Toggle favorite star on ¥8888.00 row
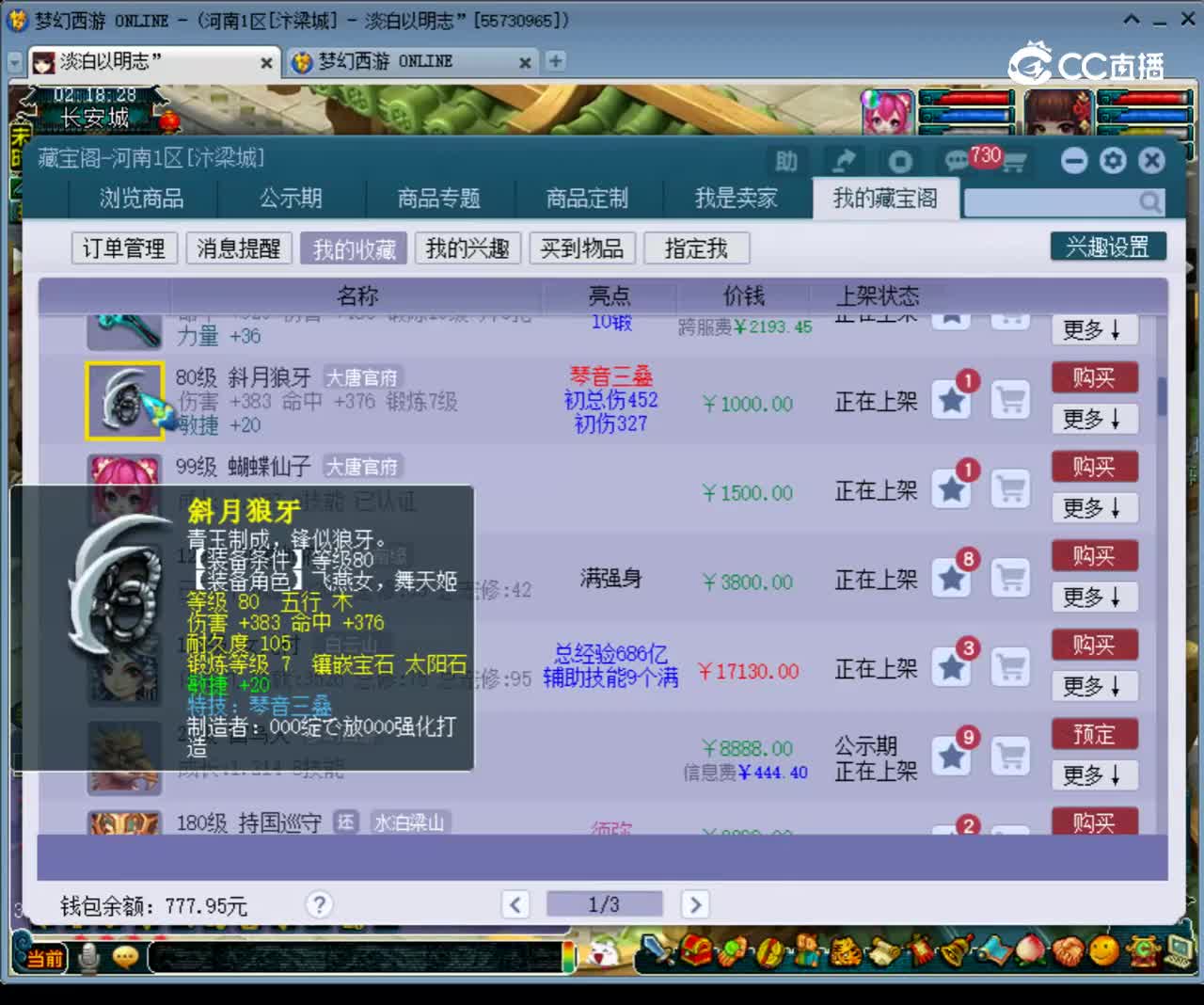Image resolution: width=1204 pixels, height=1005 pixels. click(x=952, y=756)
